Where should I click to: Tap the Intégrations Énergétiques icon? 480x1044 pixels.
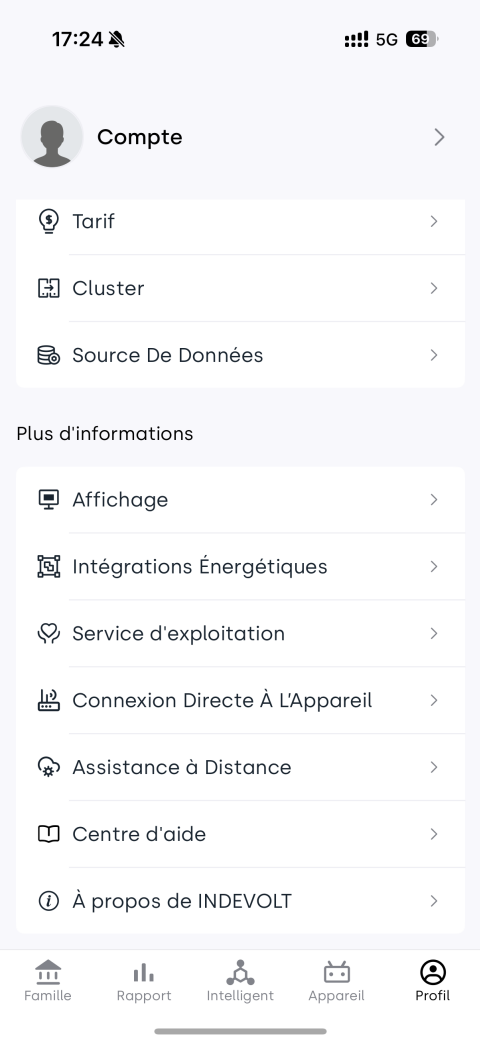[x=48, y=567]
